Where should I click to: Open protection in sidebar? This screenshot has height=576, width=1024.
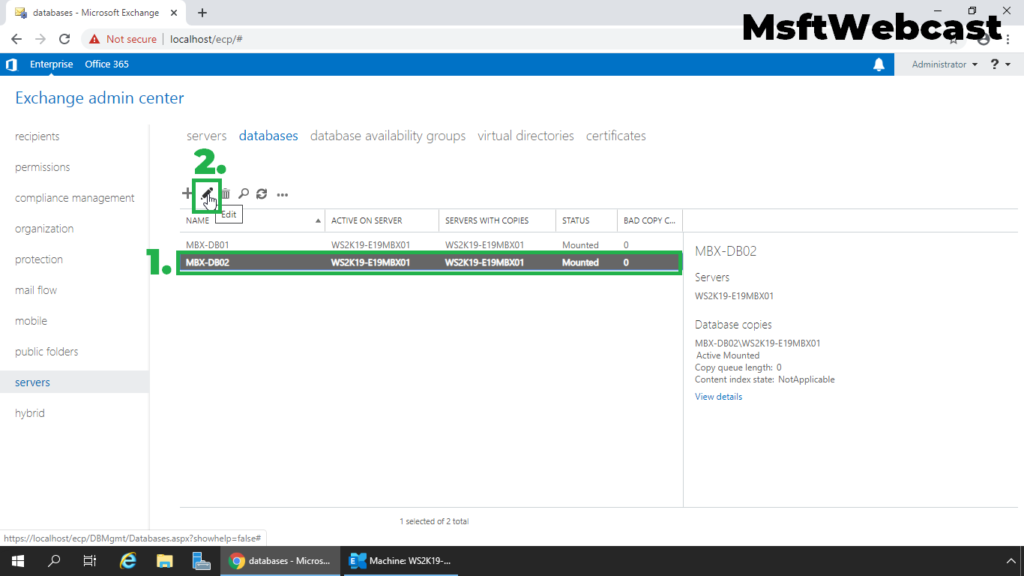[39, 259]
